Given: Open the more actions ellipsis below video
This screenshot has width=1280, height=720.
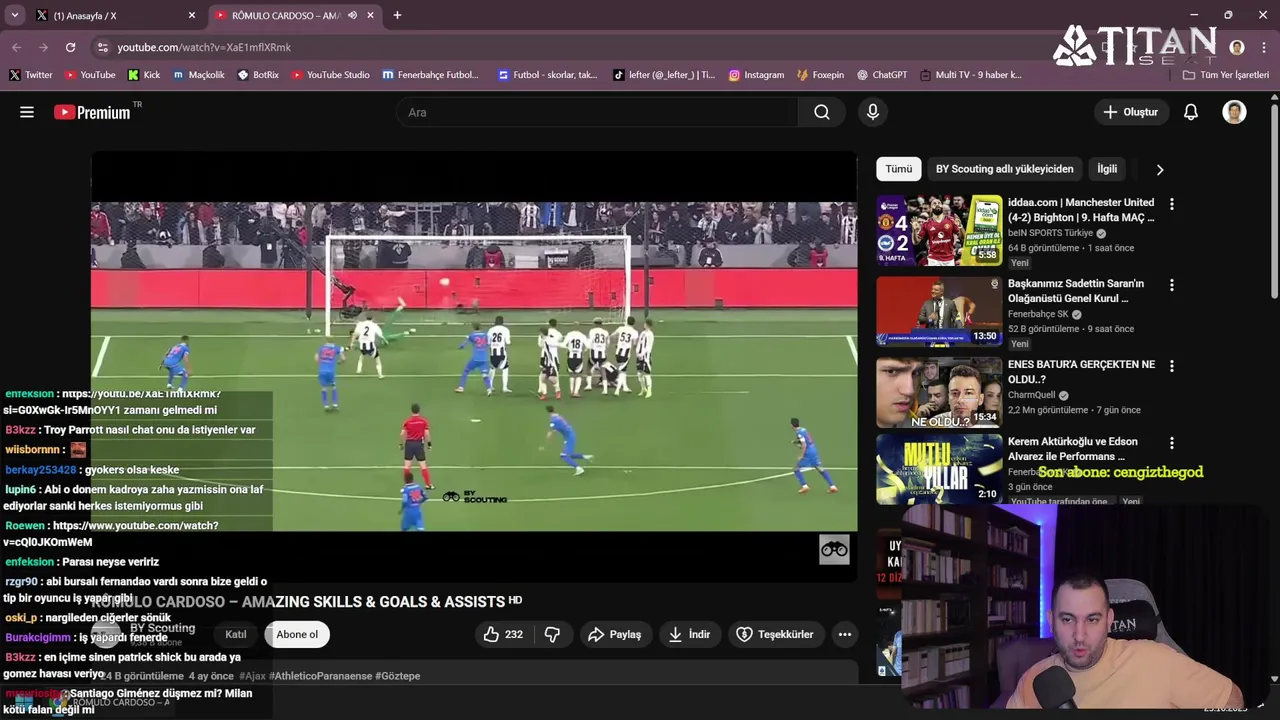Looking at the screenshot, I should [x=845, y=634].
